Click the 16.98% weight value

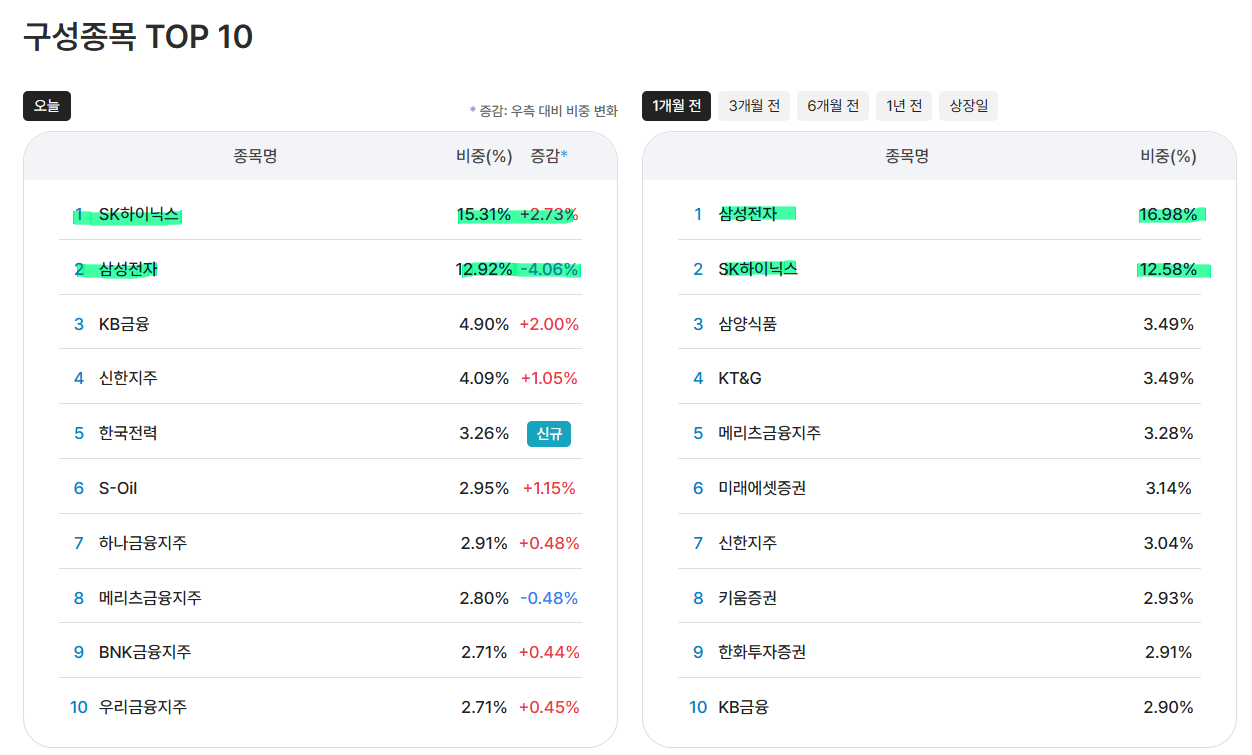pyautogui.click(x=1168, y=214)
